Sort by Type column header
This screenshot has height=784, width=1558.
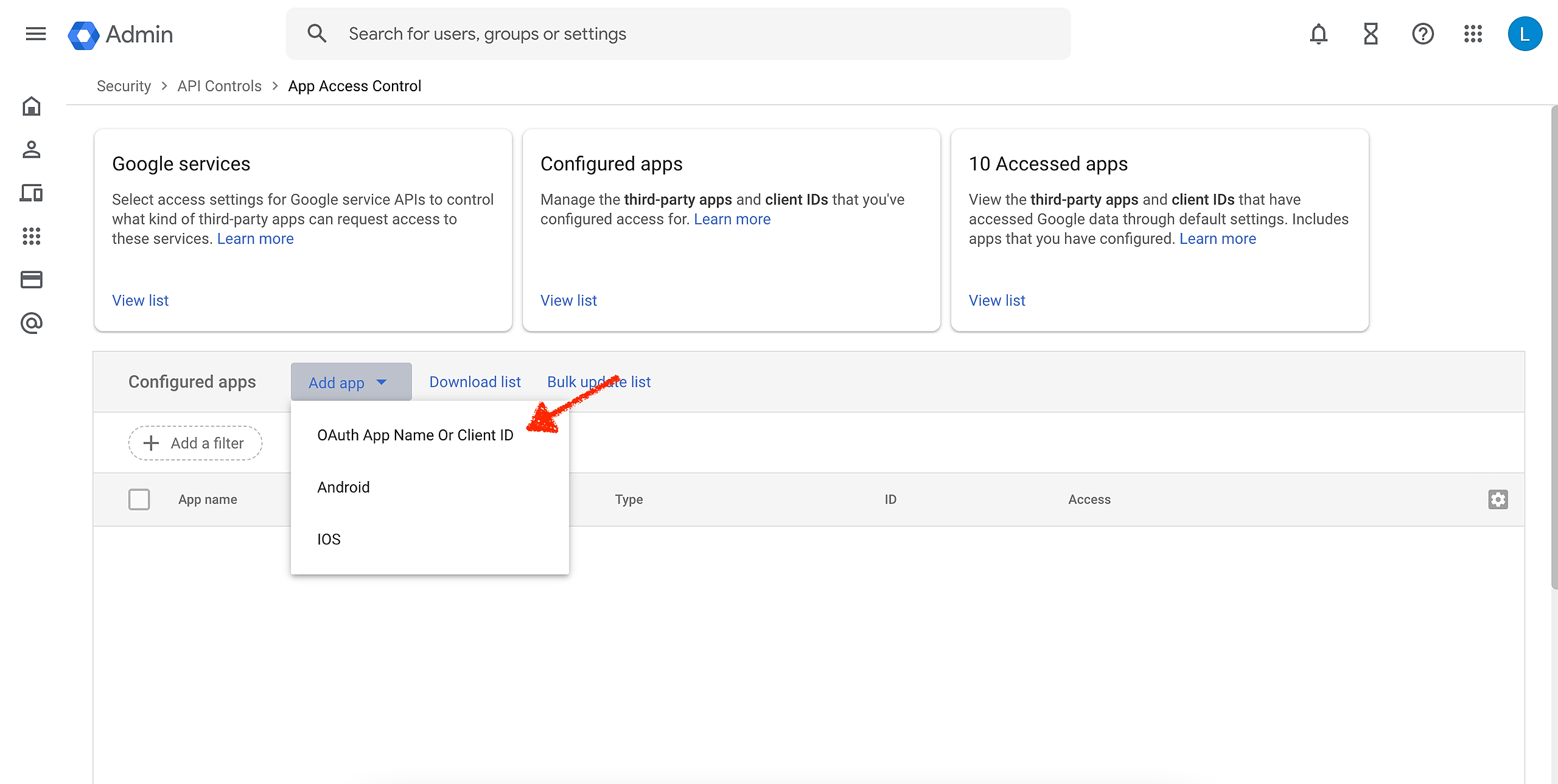tap(629, 499)
